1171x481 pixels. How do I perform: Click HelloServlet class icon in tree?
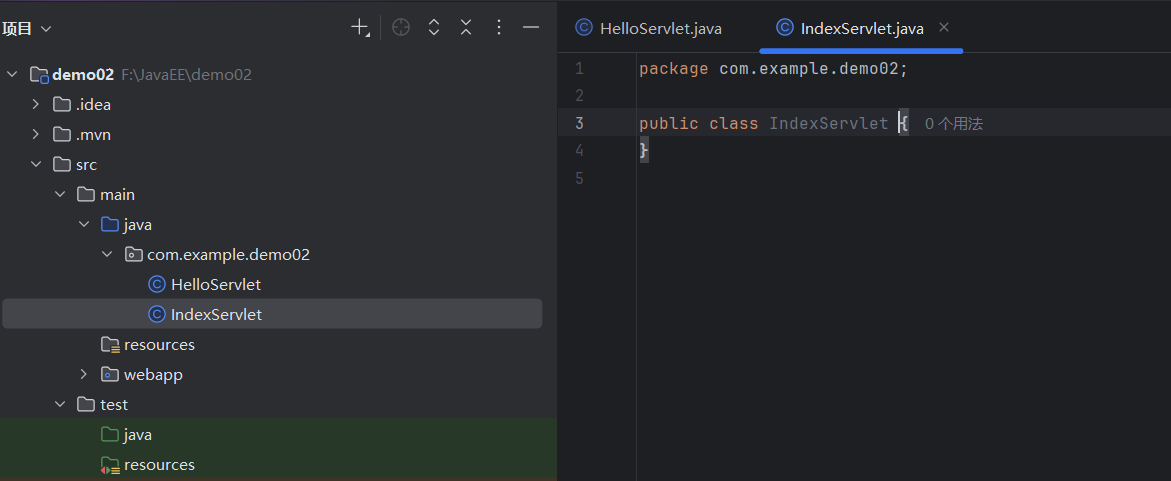pos(157,285)
